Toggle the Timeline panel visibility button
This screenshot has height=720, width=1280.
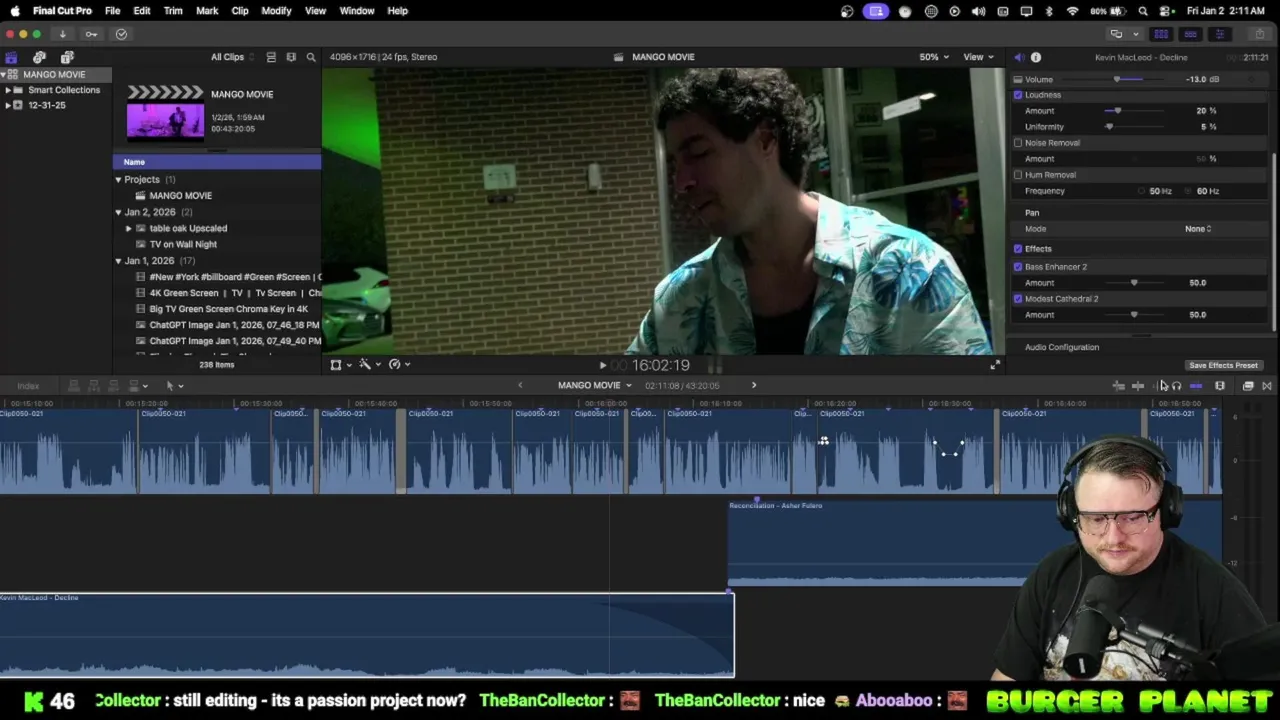tap(1190, 34)
